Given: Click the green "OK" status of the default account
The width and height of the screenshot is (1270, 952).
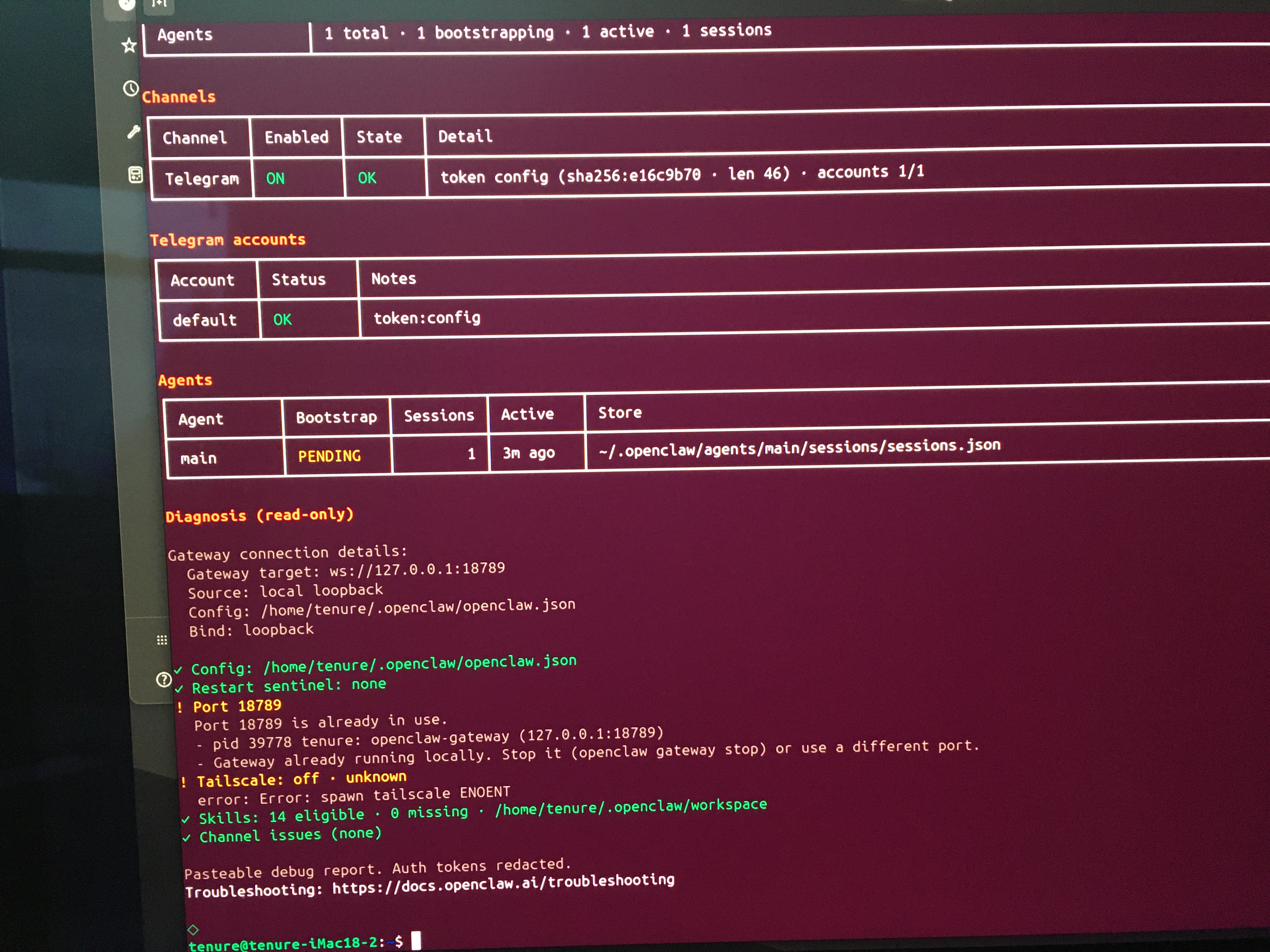Looking at the screenshot, I should click(282, 320).
